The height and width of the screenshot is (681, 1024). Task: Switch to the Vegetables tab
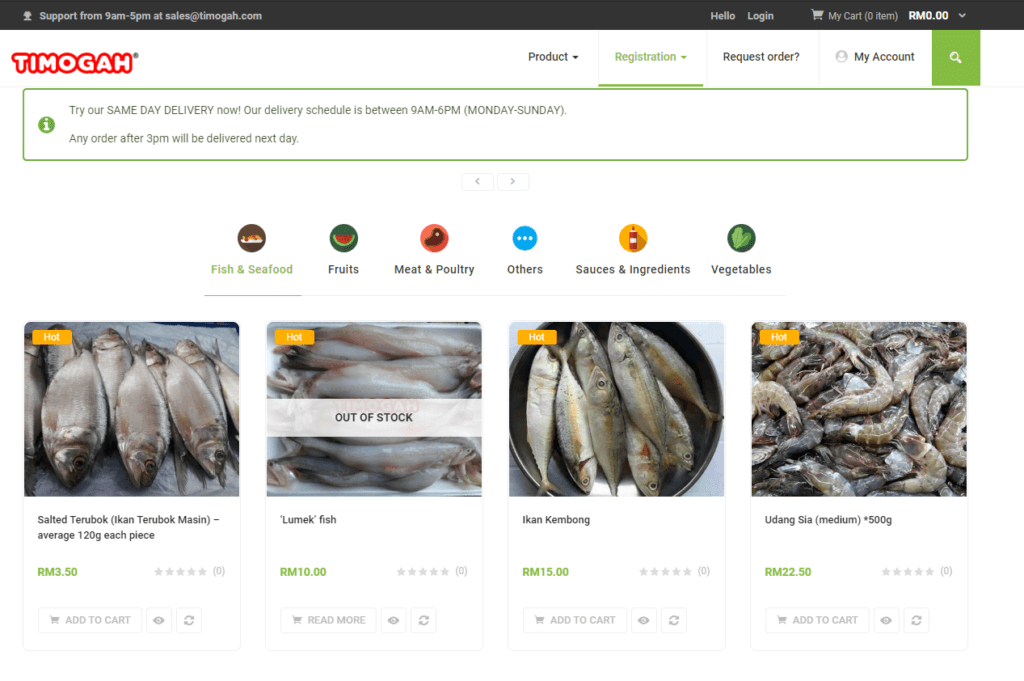click(x=741, y=269)
